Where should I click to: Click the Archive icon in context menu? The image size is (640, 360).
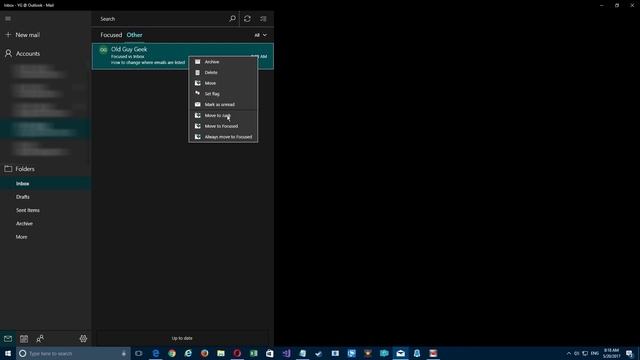click(x=198, y=62)
